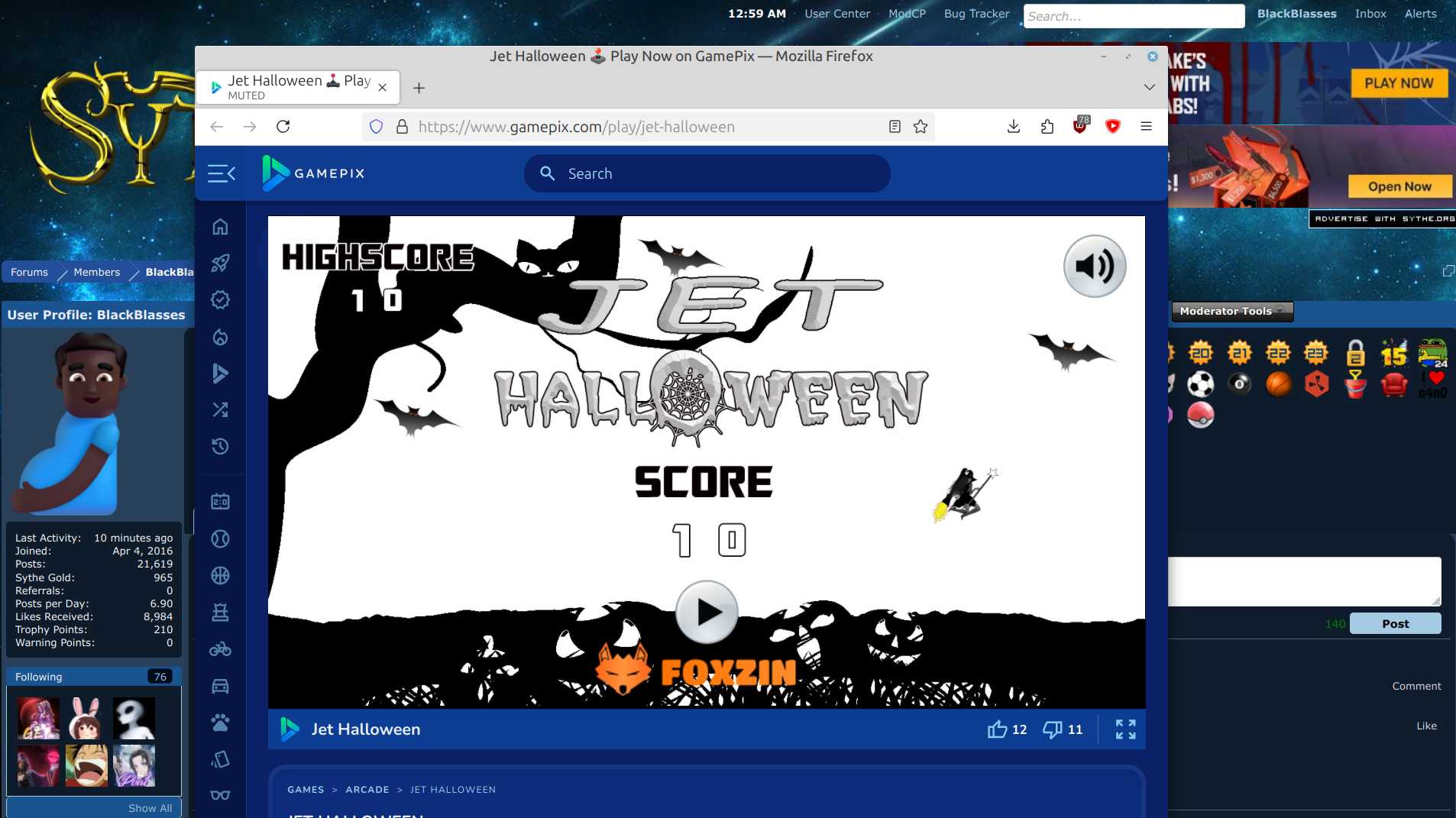The height and width of the screenshot is (818, 1456).
Task: Toggle Firefox reader view icon
Action: click(895, 127)
